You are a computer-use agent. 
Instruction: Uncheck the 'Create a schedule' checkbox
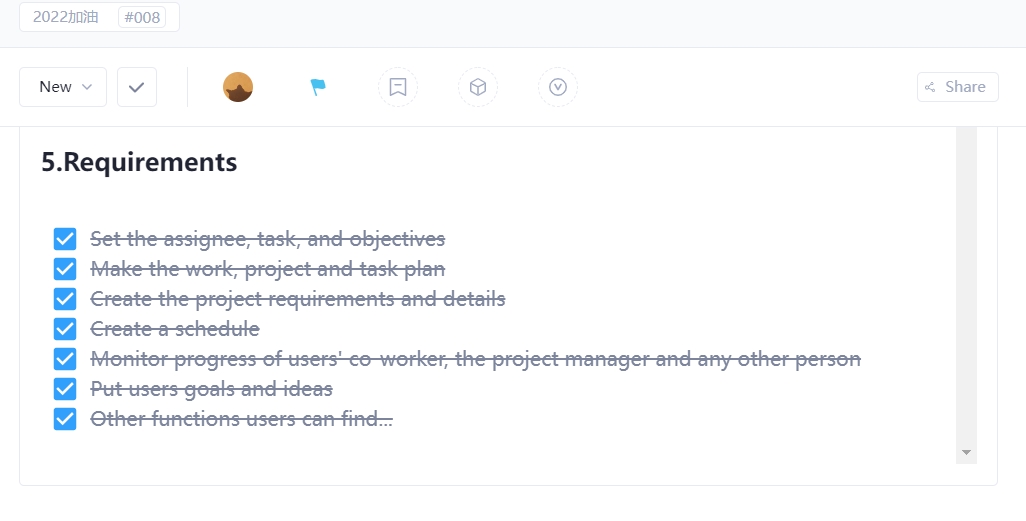(65, 329)
